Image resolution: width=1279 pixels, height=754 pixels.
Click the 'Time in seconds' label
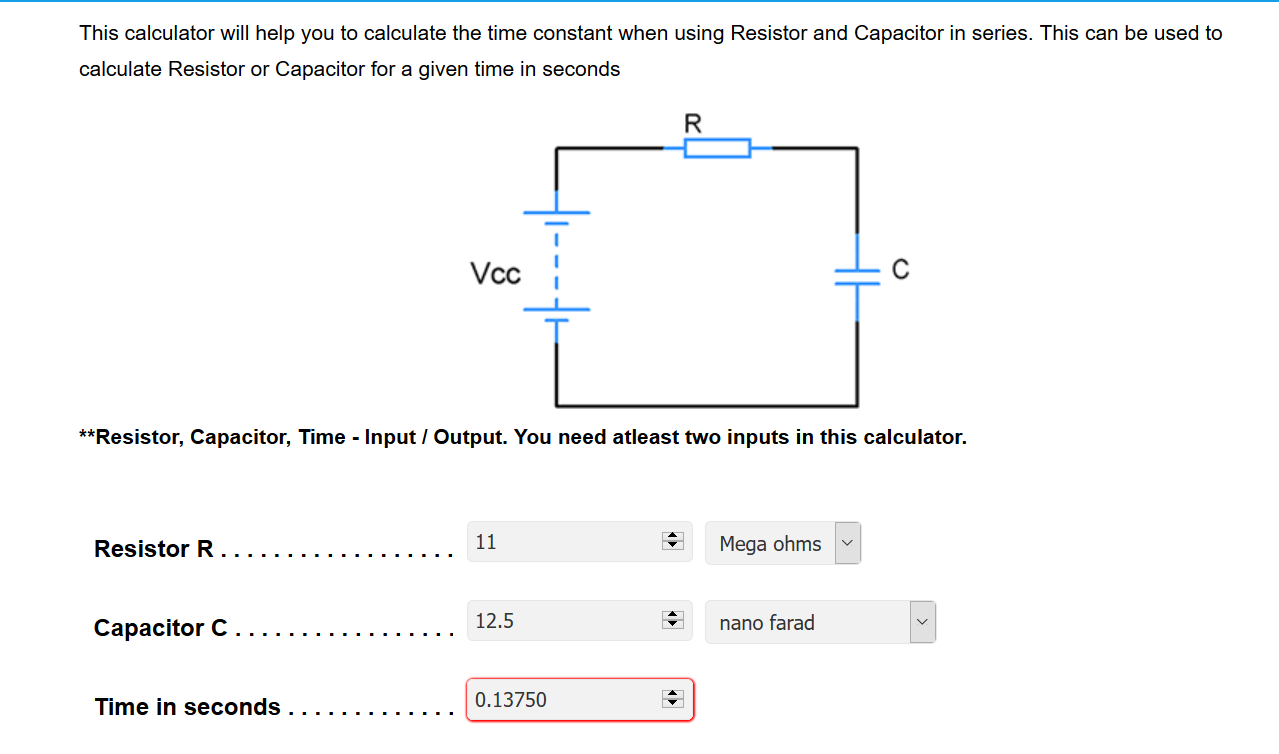188,707
